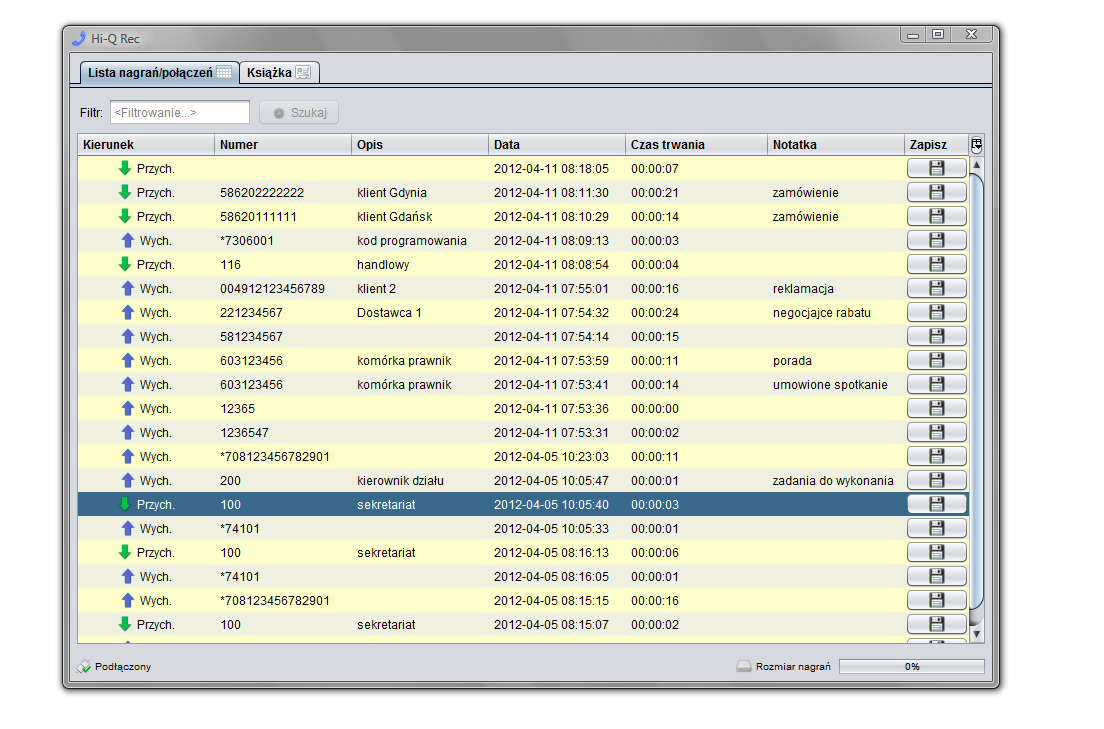The image size is (1104, 729).
Task: Switch to Lista nagrań/połączeń tab
Action: click(159, 73)
